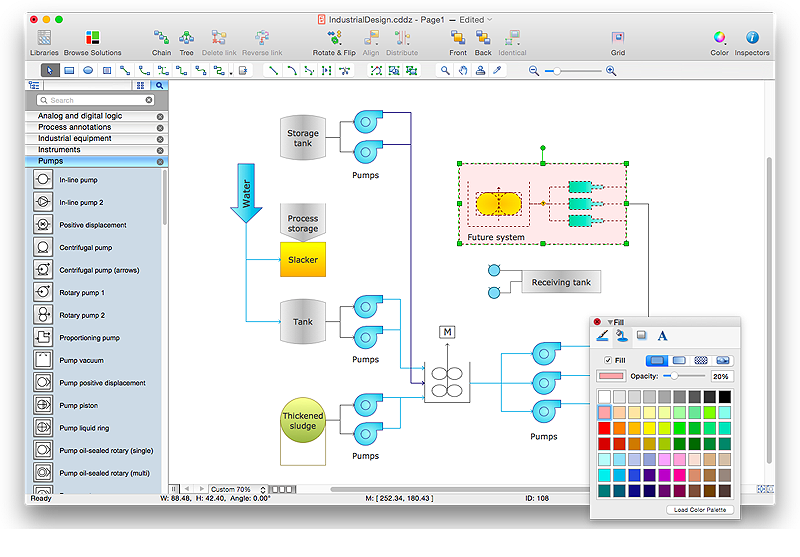Close the Instruments library
The width and height of the screenshot is (800, 557).
click(160, 150)
